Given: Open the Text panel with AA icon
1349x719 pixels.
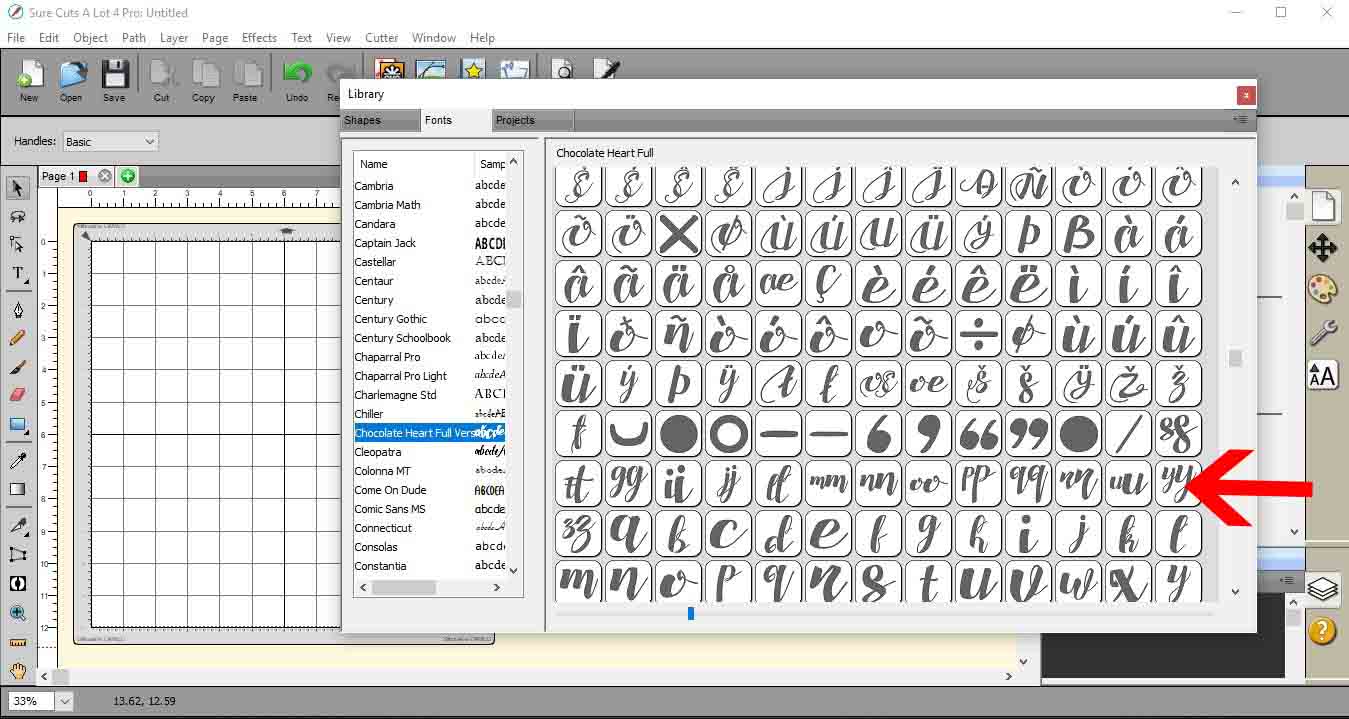Looking at the screenshot, I should click(x=1322, y=375).
